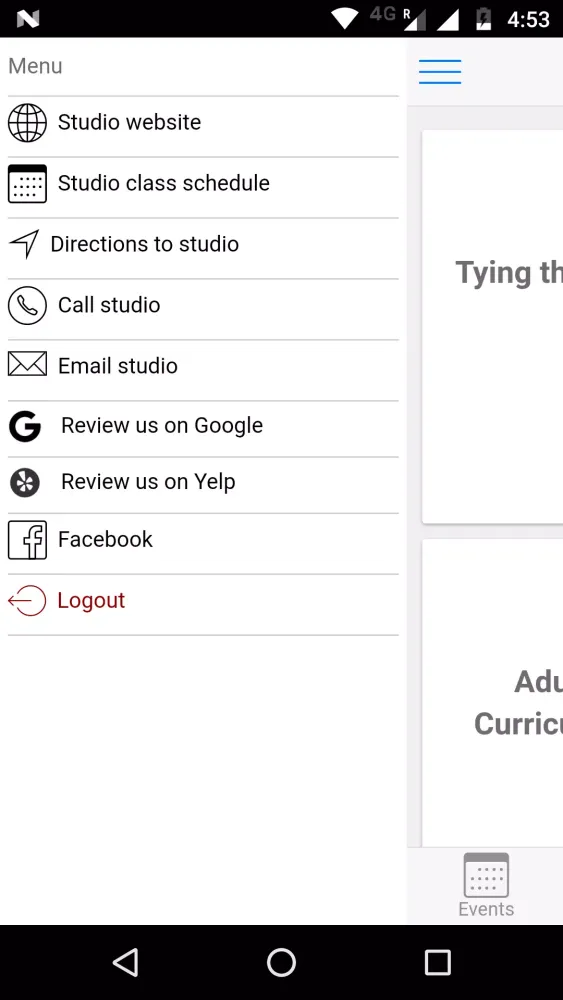Tap the navigation arrow icon for directions
This screenshot has width=563, height=1000.
(24, 244)
